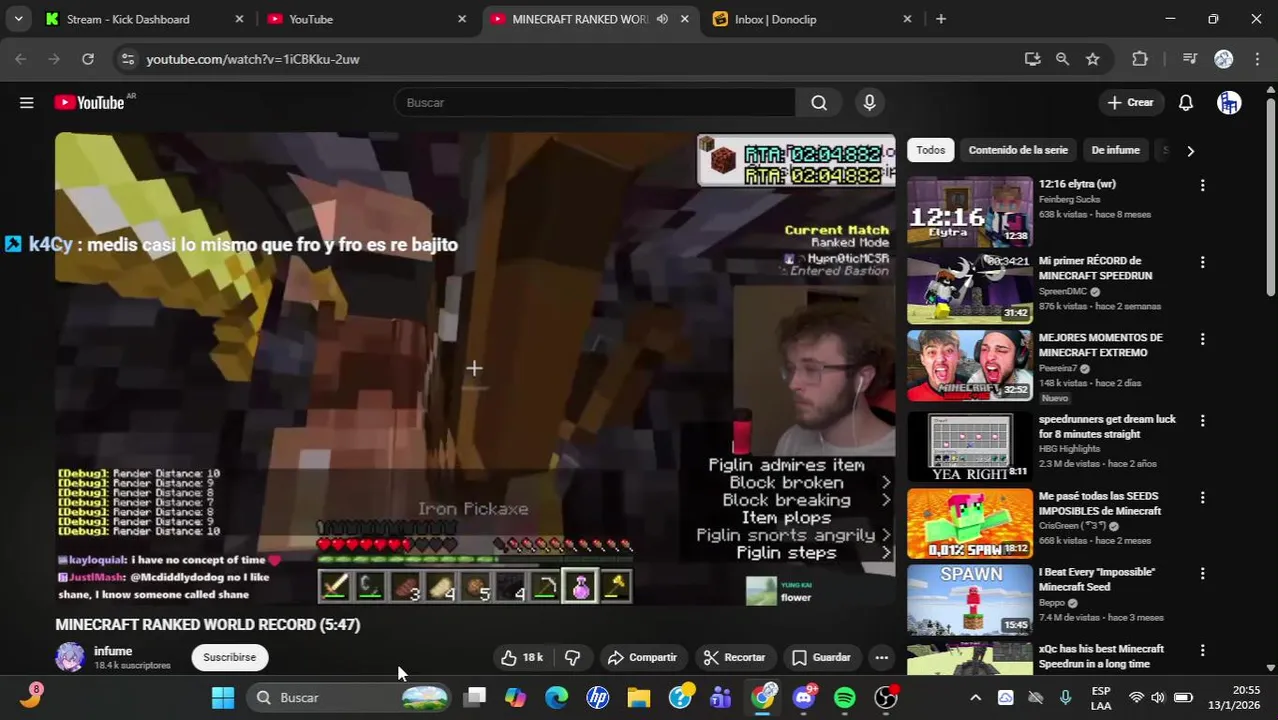Click the YouTube search input field

tap(595, 102)
